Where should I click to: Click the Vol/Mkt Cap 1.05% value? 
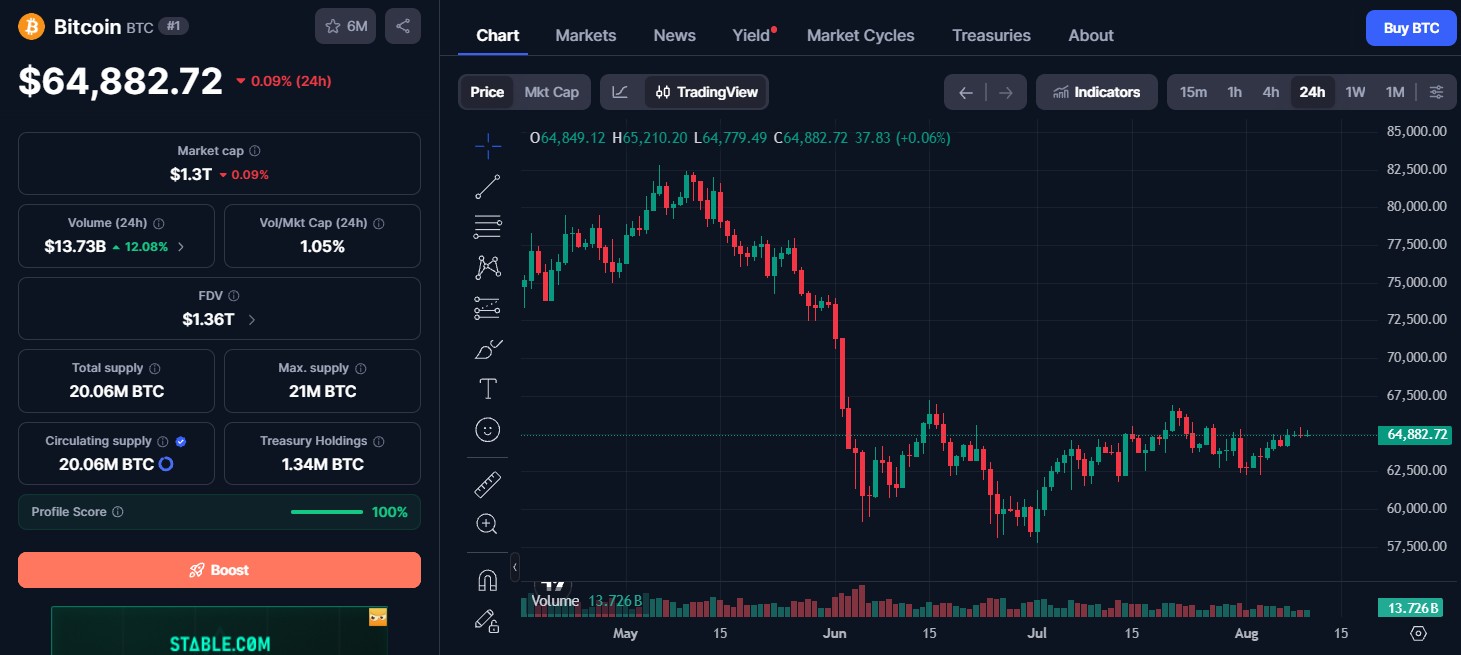322,247
